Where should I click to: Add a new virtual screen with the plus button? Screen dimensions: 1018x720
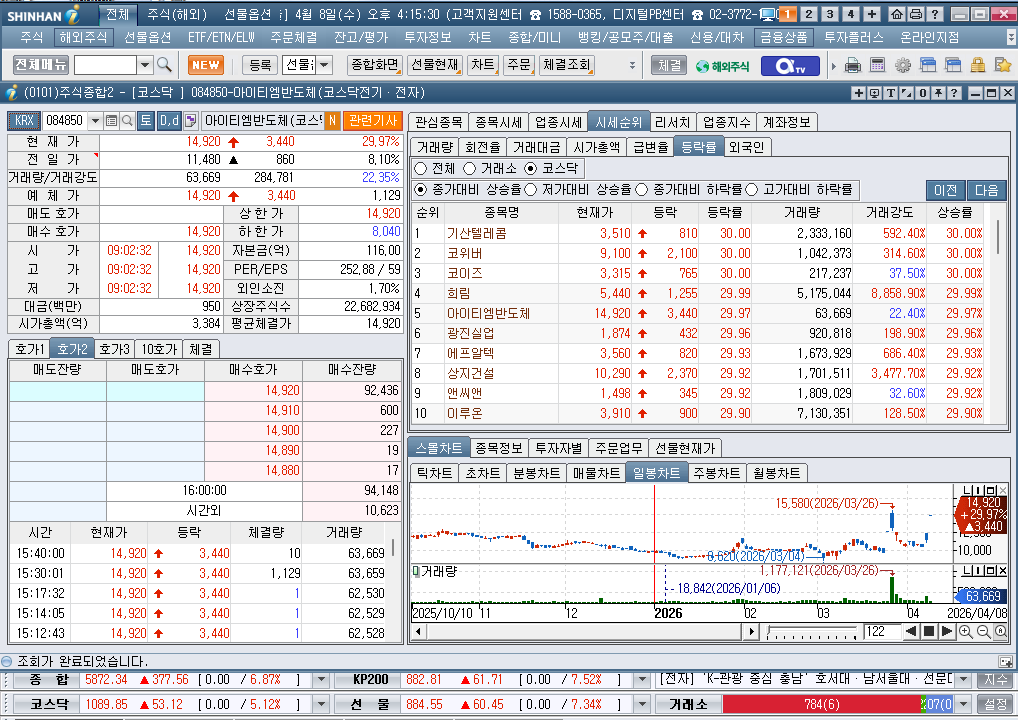pos(872,14)
